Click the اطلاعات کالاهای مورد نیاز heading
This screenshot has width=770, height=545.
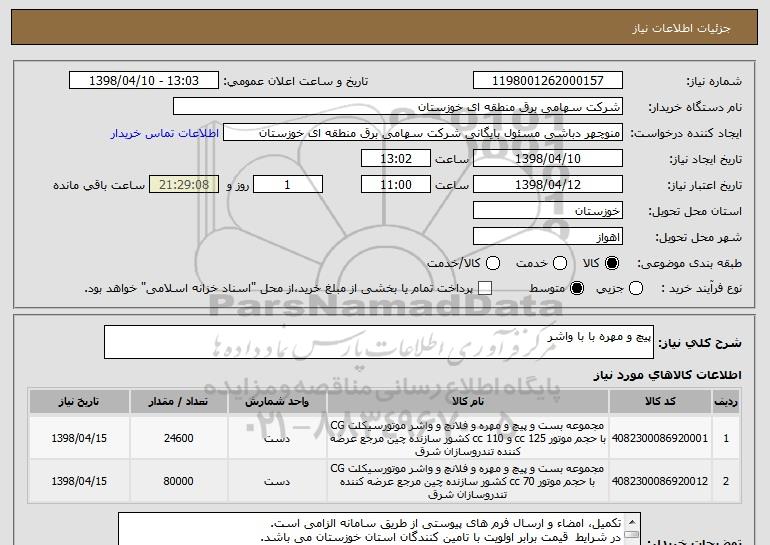coord(667,375)
